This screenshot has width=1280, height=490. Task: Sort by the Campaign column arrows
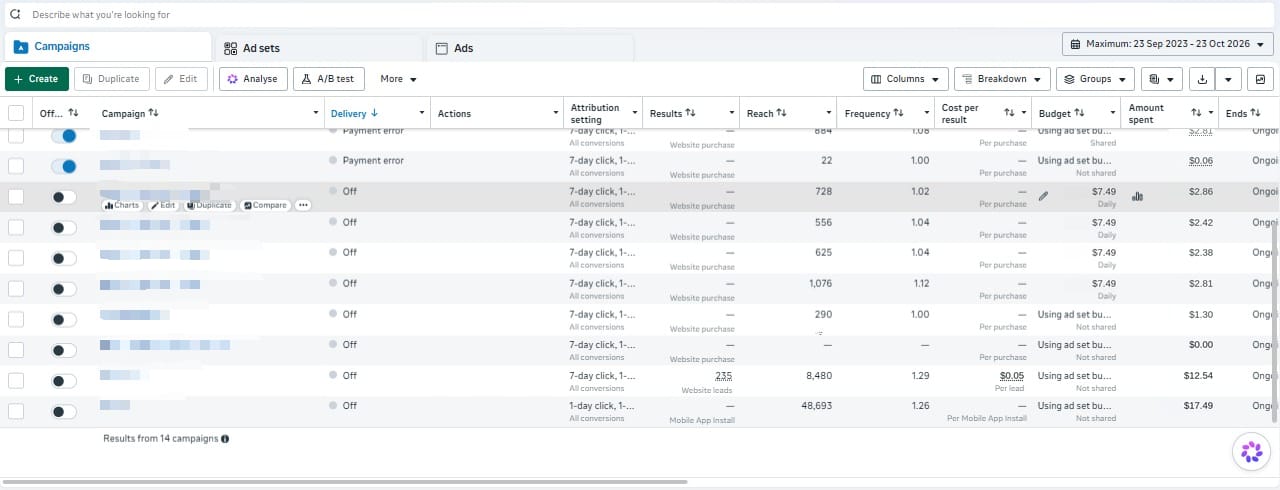154,114
